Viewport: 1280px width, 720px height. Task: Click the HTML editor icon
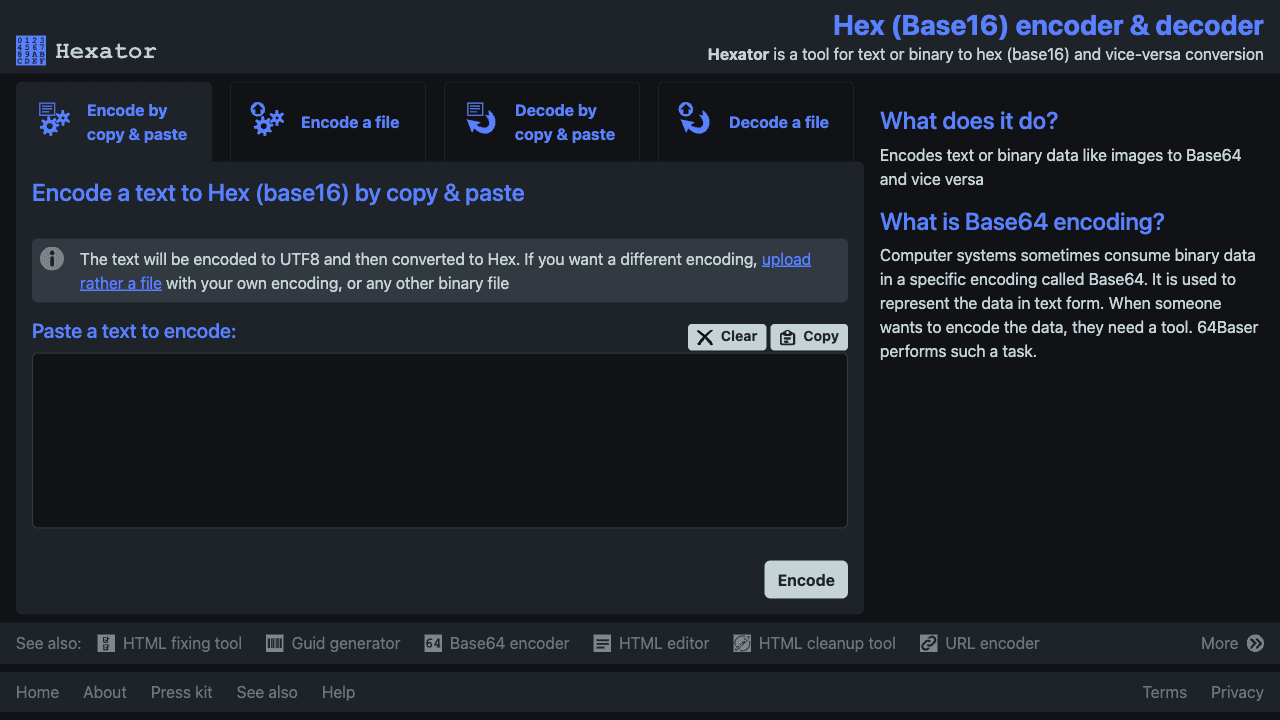[x=601, y=643]
